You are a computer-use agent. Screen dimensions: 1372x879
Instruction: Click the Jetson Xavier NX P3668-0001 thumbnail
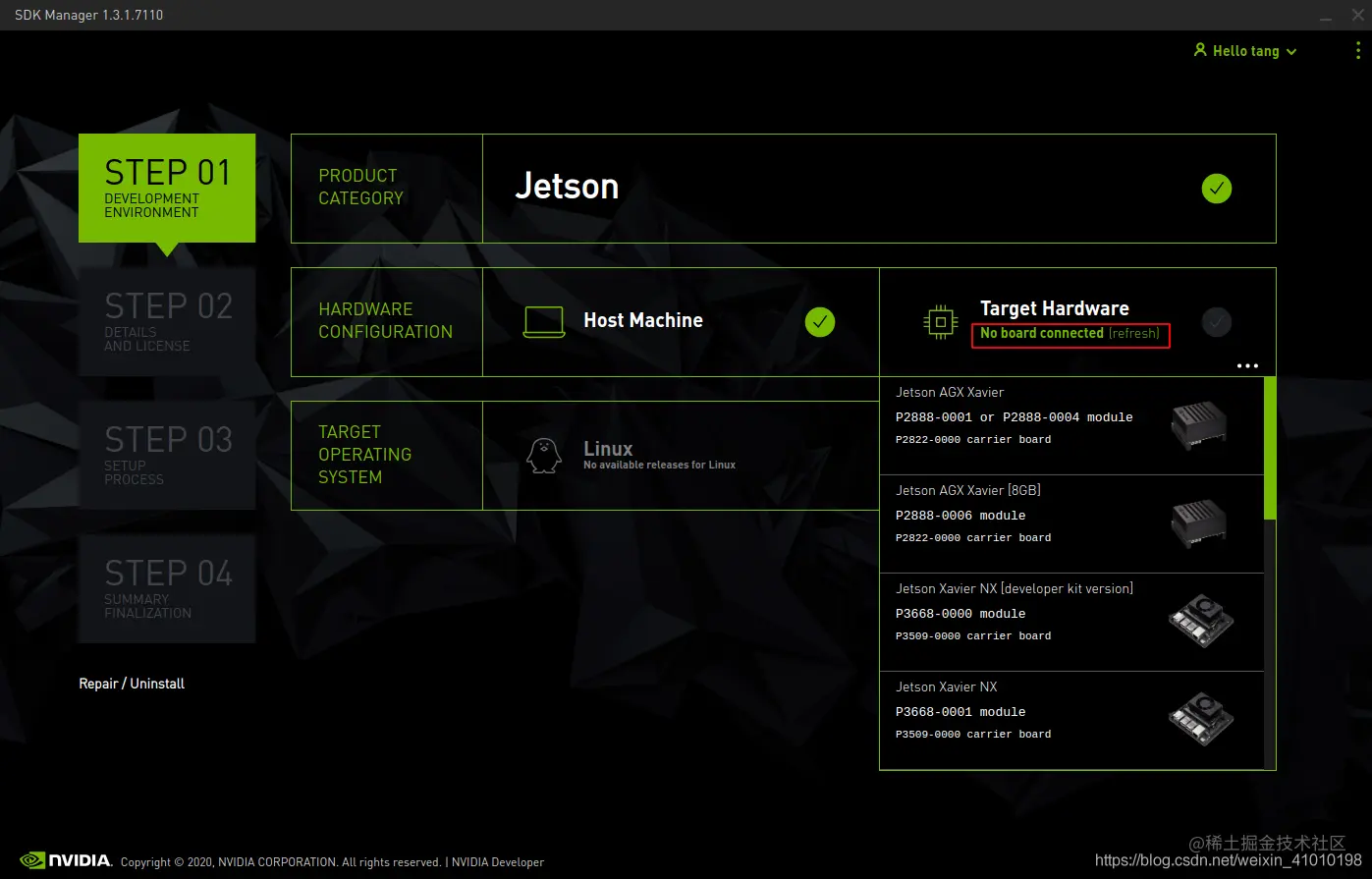(x=1201, y=720)
